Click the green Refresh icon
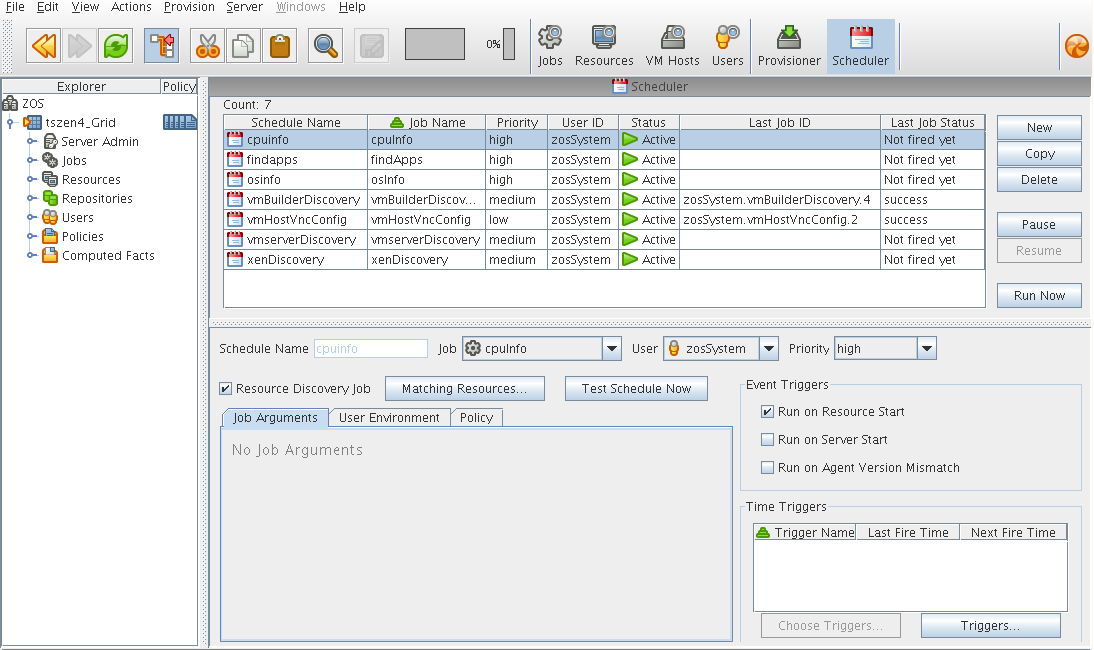 click(x=114, y=46)
